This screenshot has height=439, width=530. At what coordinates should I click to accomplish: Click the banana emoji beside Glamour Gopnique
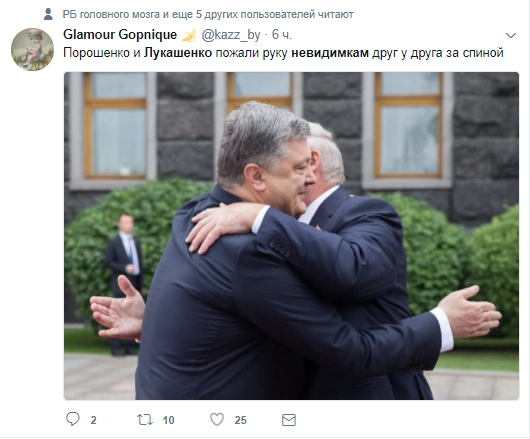pos(189,35)
